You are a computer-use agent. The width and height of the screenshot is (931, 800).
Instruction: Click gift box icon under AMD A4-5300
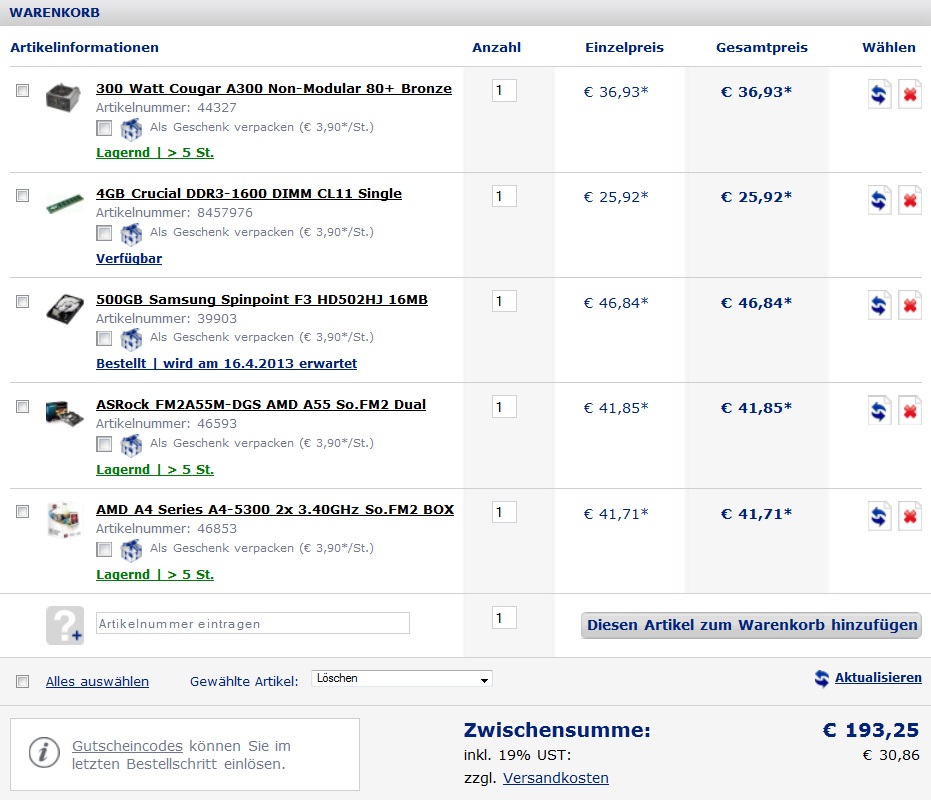pyautogui.click(x=131, y=549)
